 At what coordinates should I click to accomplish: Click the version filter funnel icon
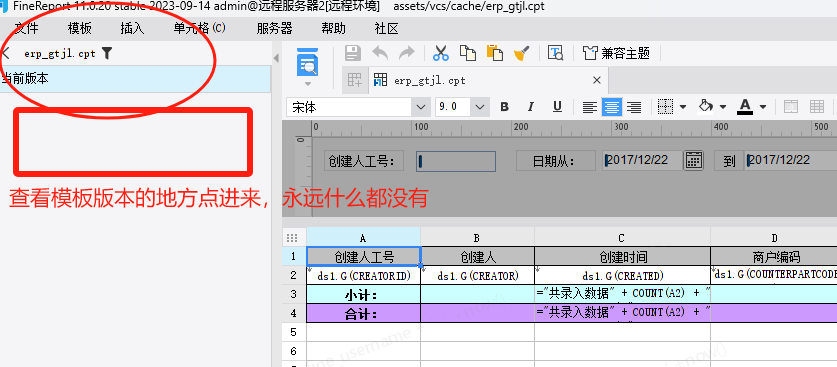(107, 53)
